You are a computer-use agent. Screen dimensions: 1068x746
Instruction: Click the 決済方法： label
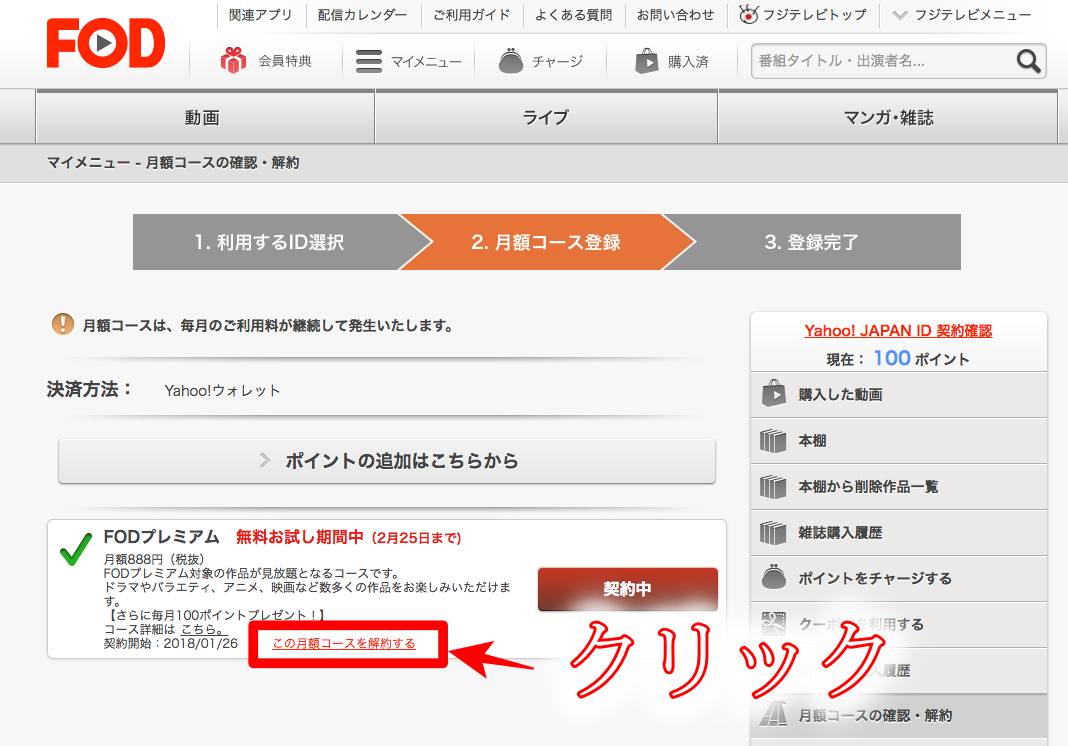tap(89, 390)
